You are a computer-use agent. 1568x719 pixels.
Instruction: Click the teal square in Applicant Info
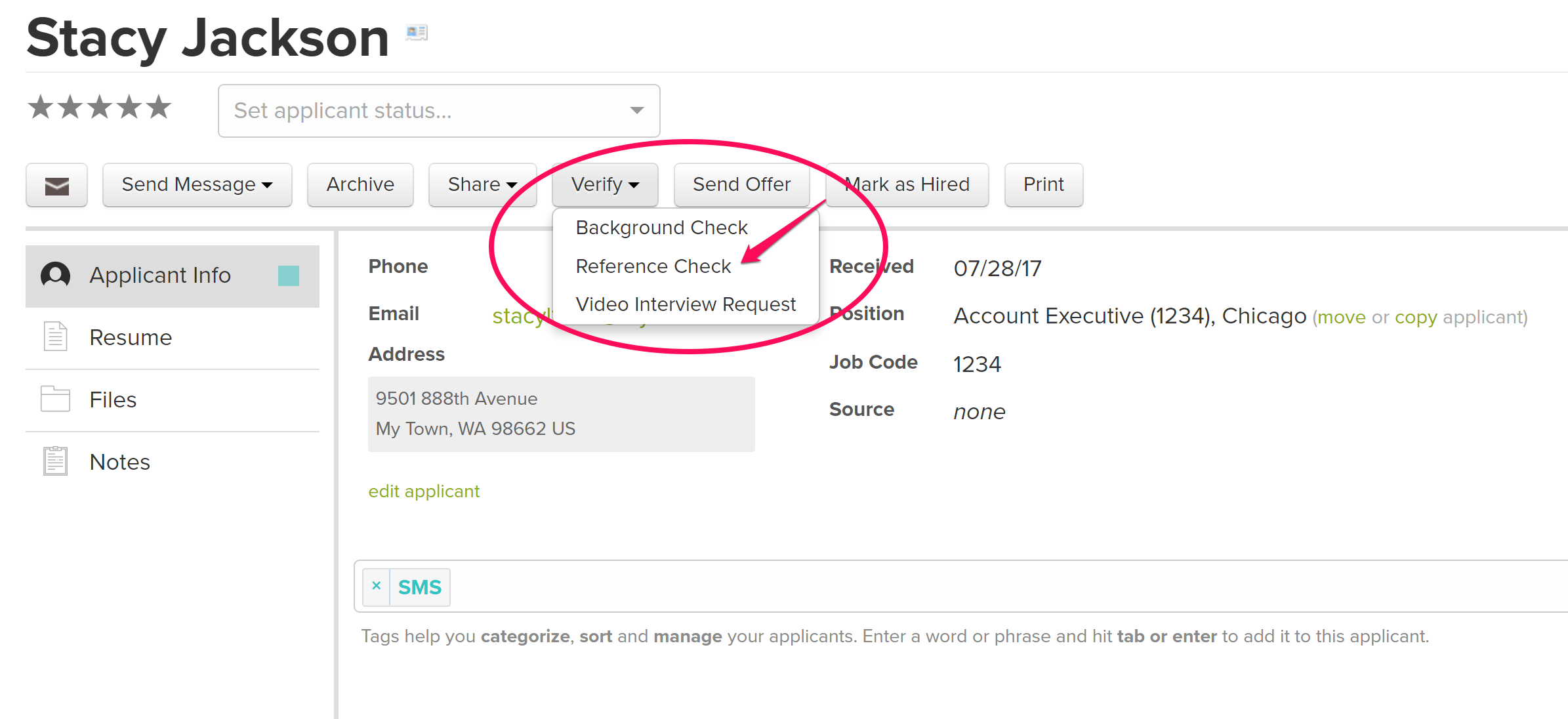click(x=288, y=276)
